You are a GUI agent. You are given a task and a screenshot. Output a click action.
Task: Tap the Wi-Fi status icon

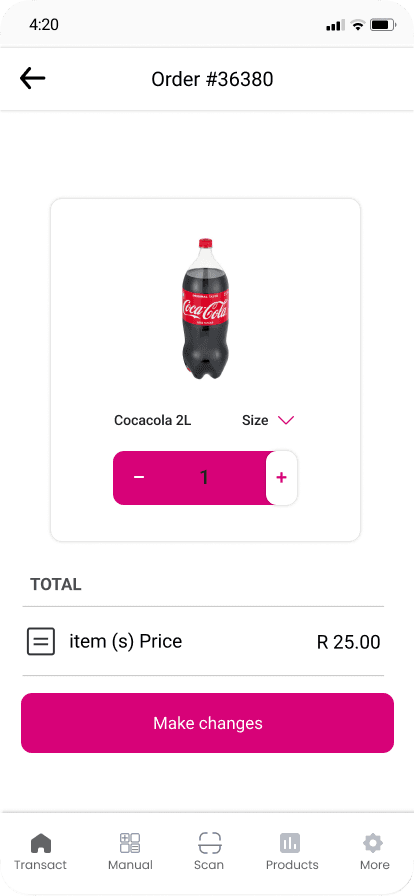[x=358, y=25]
